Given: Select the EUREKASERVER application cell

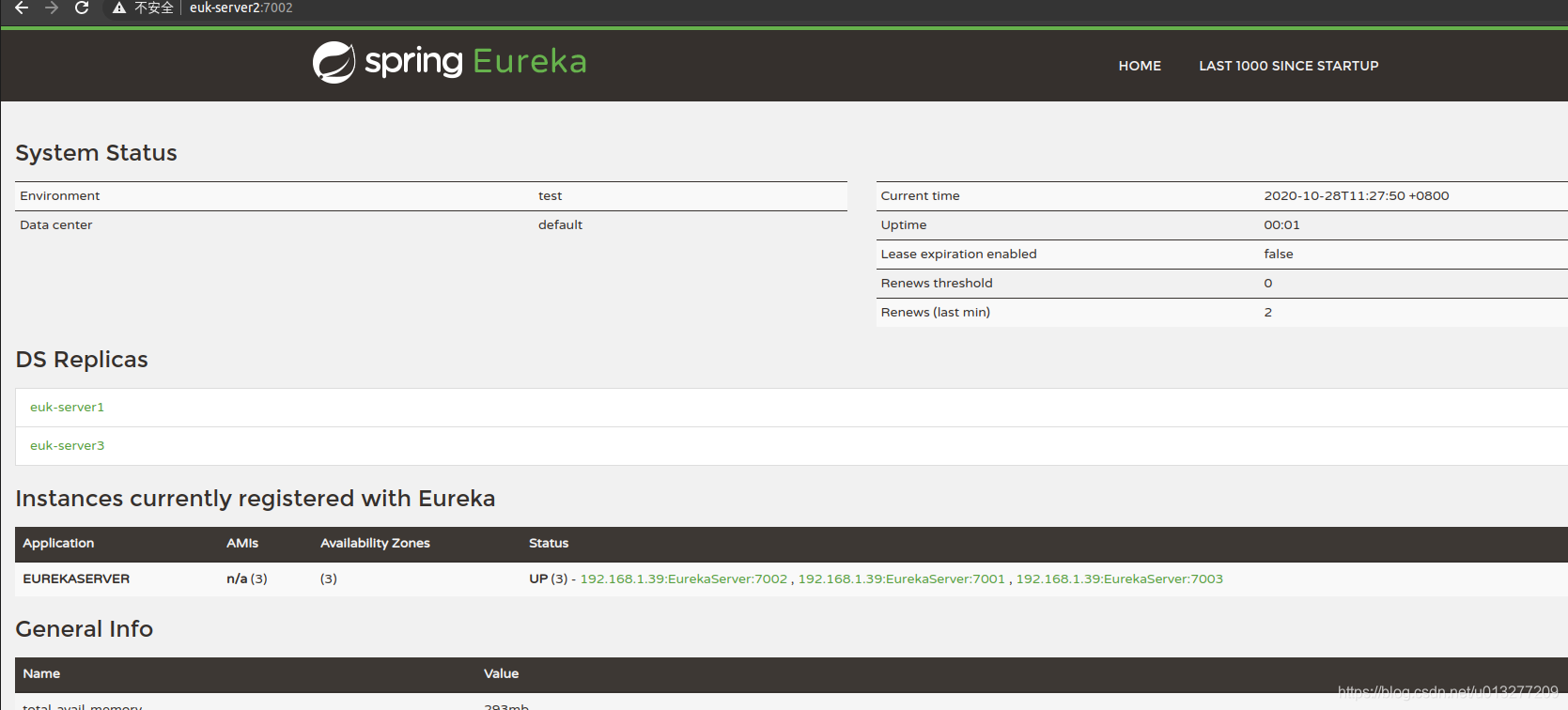Looking at the screenshot, I should [76, 579].
